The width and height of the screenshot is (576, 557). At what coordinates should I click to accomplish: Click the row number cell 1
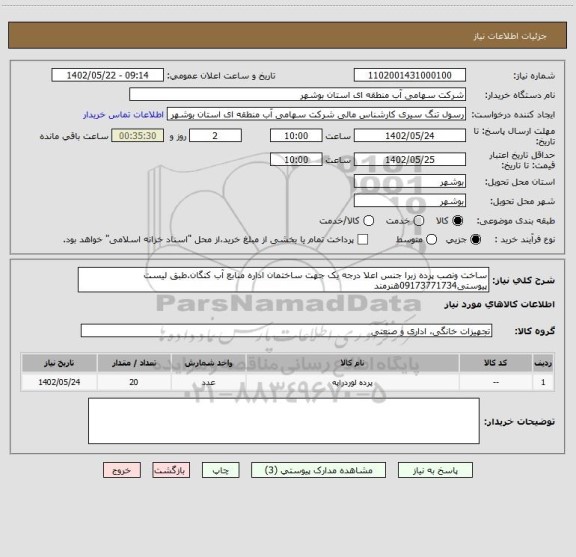click(x=543, y=382)
